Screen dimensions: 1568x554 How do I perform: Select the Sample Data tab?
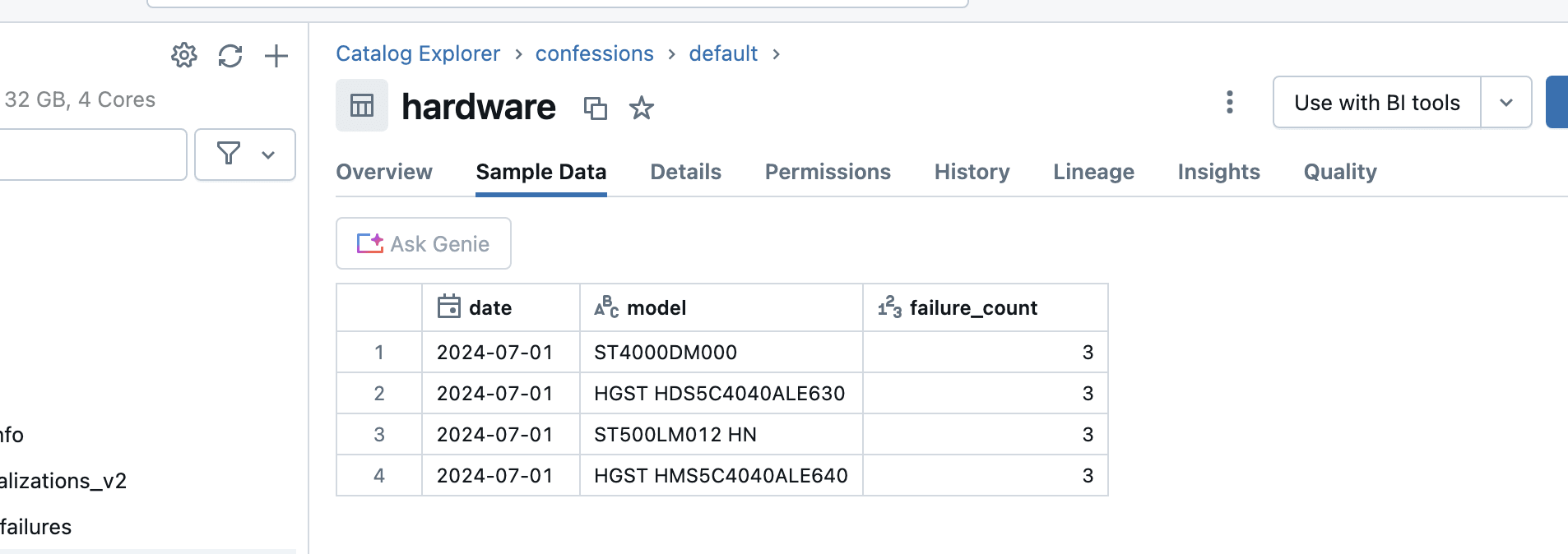click(x=541, y=172)
